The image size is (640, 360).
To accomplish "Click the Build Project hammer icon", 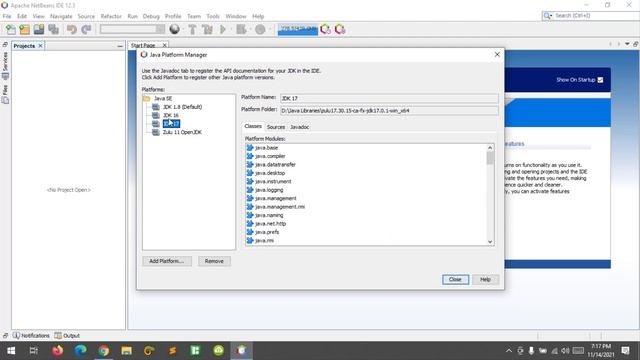I will (x=192, y=29).
